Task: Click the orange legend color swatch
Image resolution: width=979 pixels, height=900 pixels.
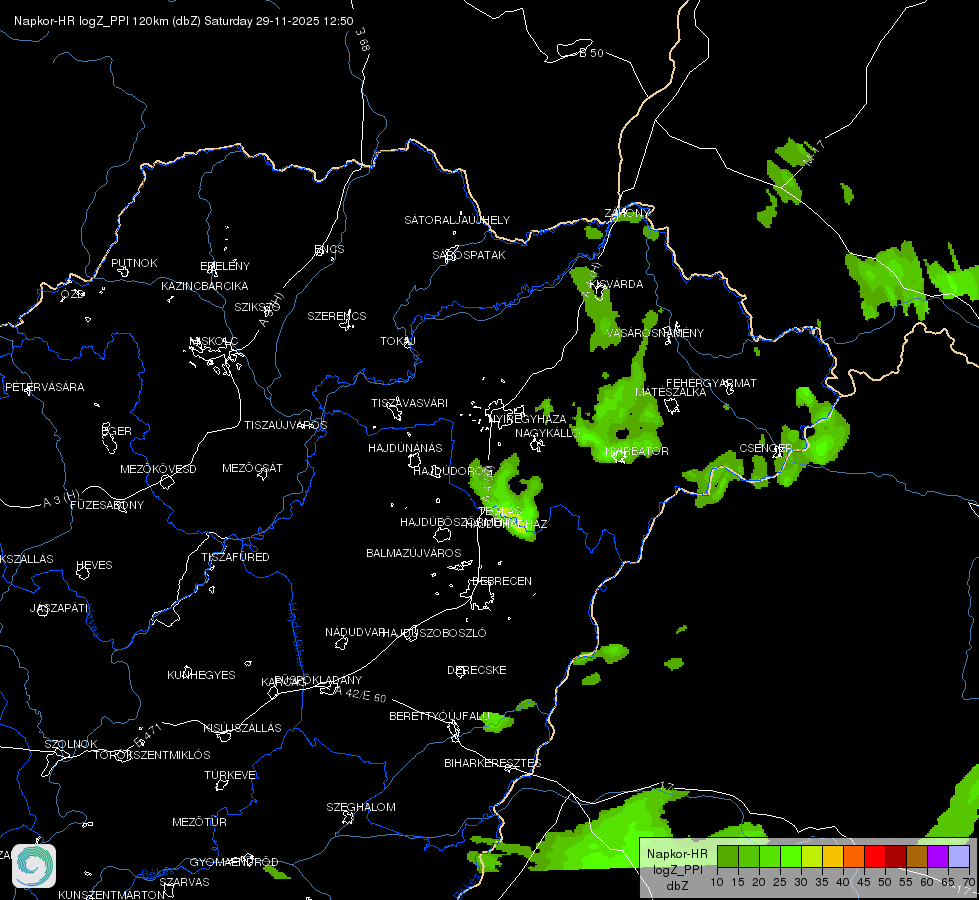Action: (854, 856)
